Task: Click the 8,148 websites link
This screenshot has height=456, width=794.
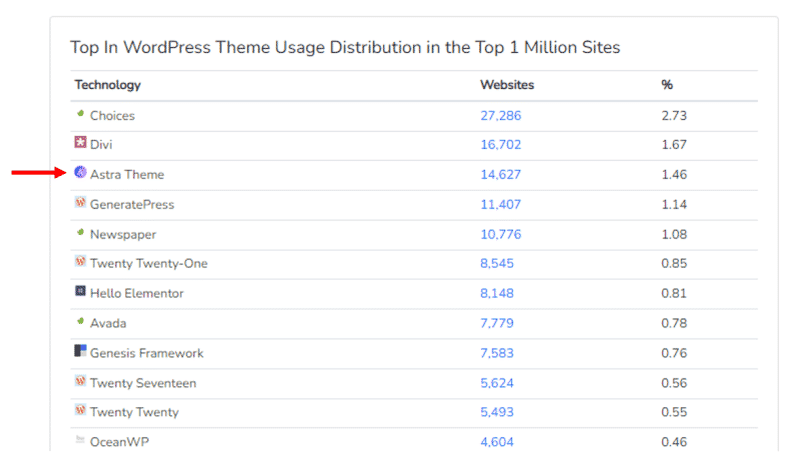Action: [497, 294]
